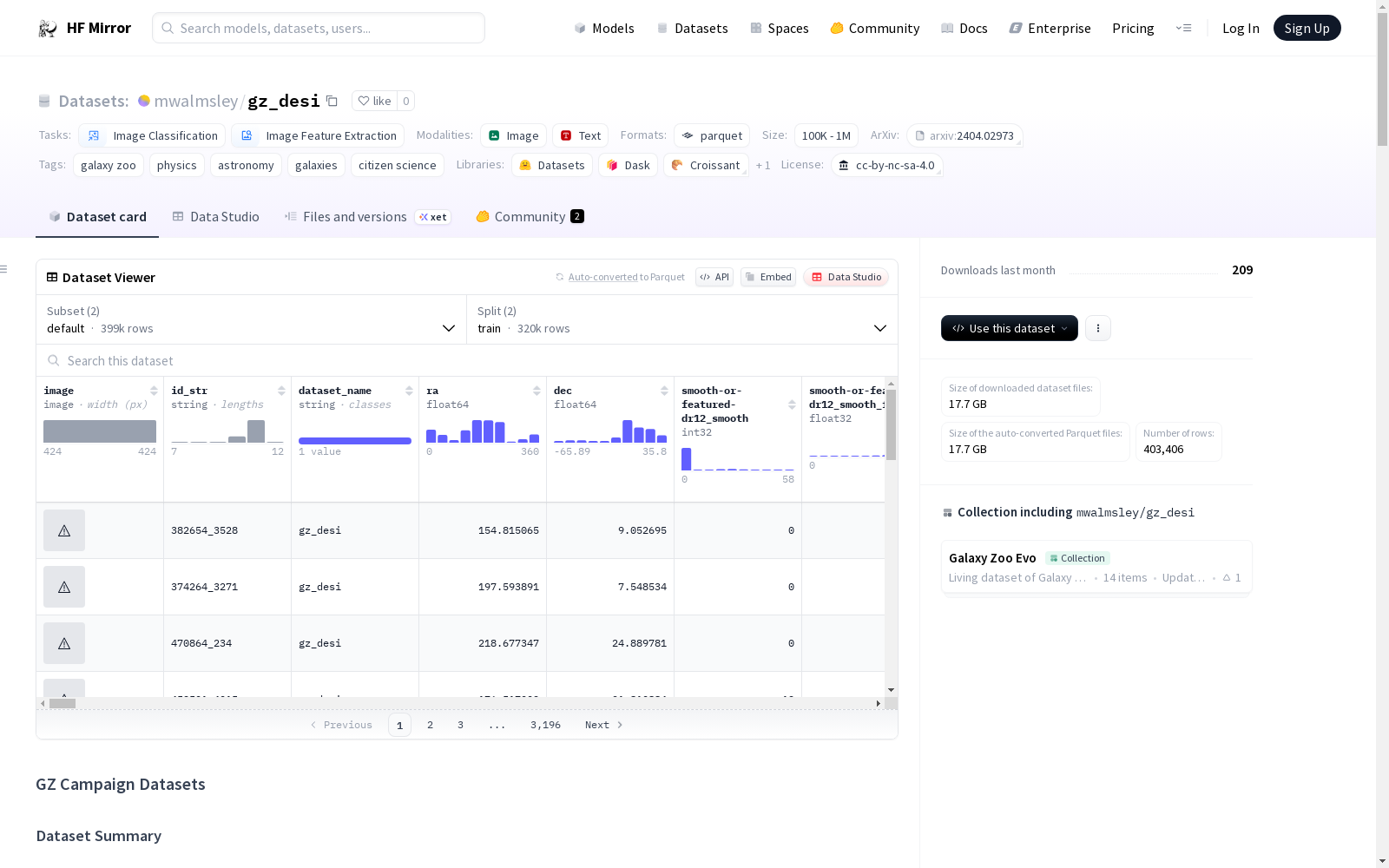Go to page 2 of dataset rows

coord(430,725)
